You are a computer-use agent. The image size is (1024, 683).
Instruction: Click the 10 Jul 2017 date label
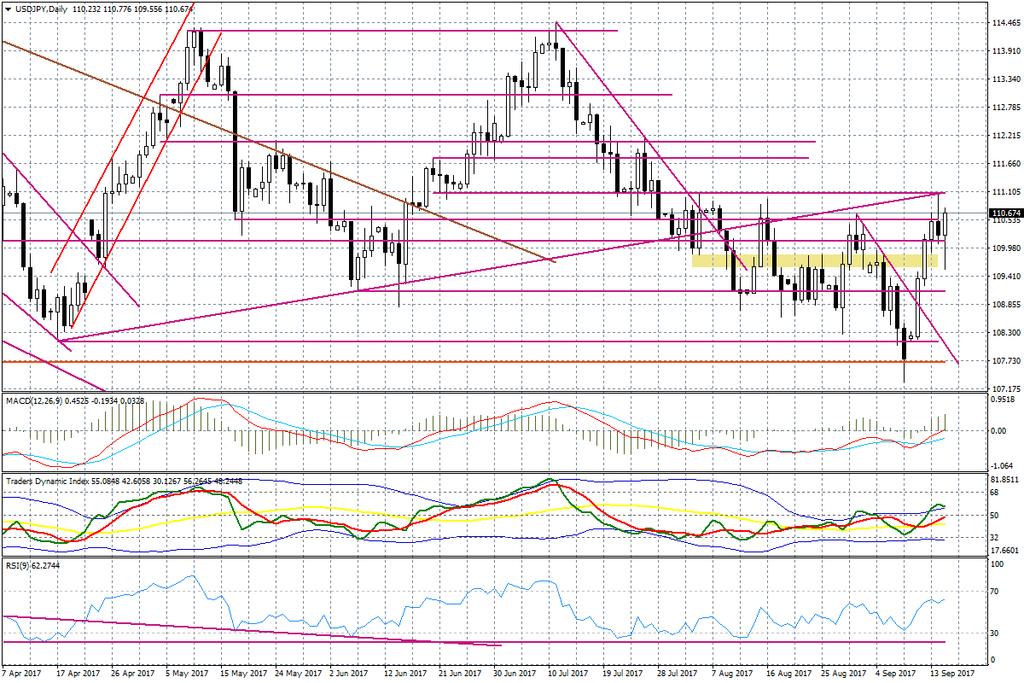click(569, 673)
